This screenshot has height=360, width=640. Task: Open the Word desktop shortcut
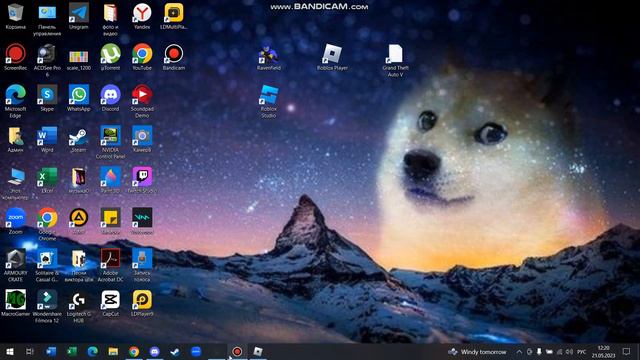click(x=47, y=140)
